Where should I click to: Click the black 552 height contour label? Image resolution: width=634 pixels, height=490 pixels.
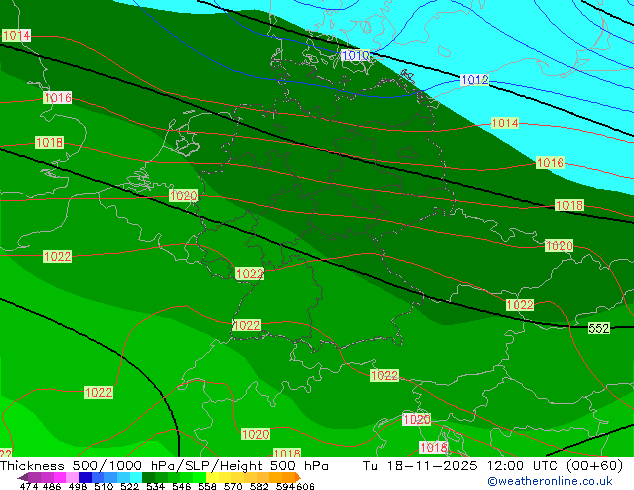pyautogui.click(x=599, y=328)
